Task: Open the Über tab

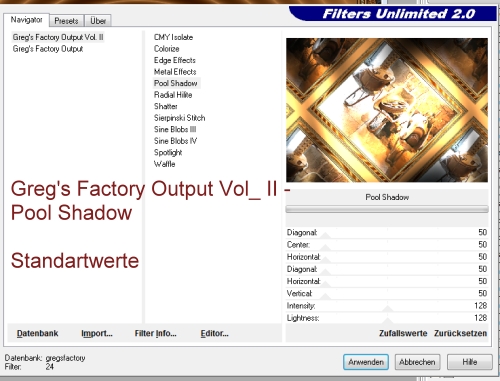Action: coord(98,21)
